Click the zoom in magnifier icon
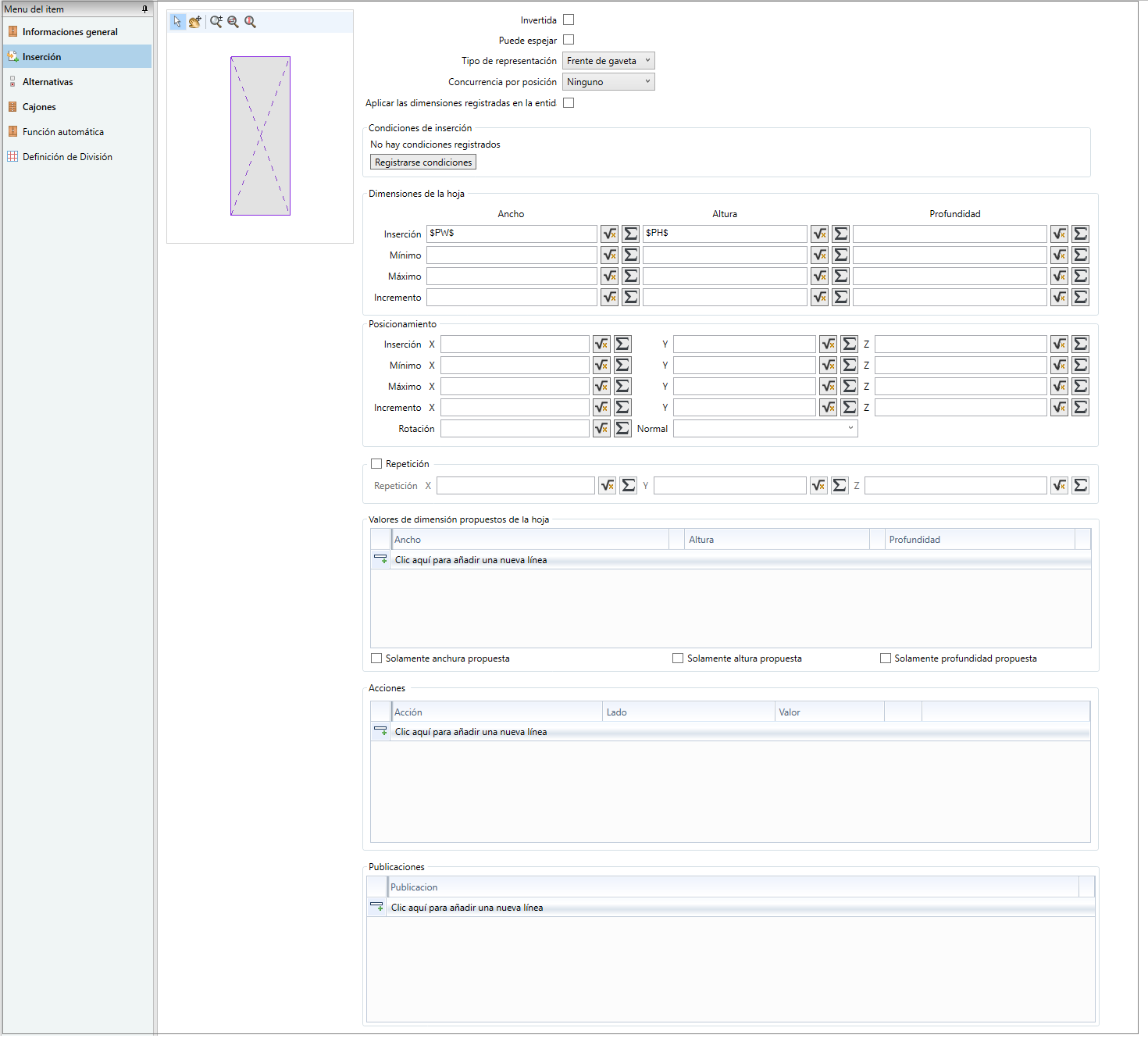The width and height of the screenshot is (1148, 1042). [216, 22]
